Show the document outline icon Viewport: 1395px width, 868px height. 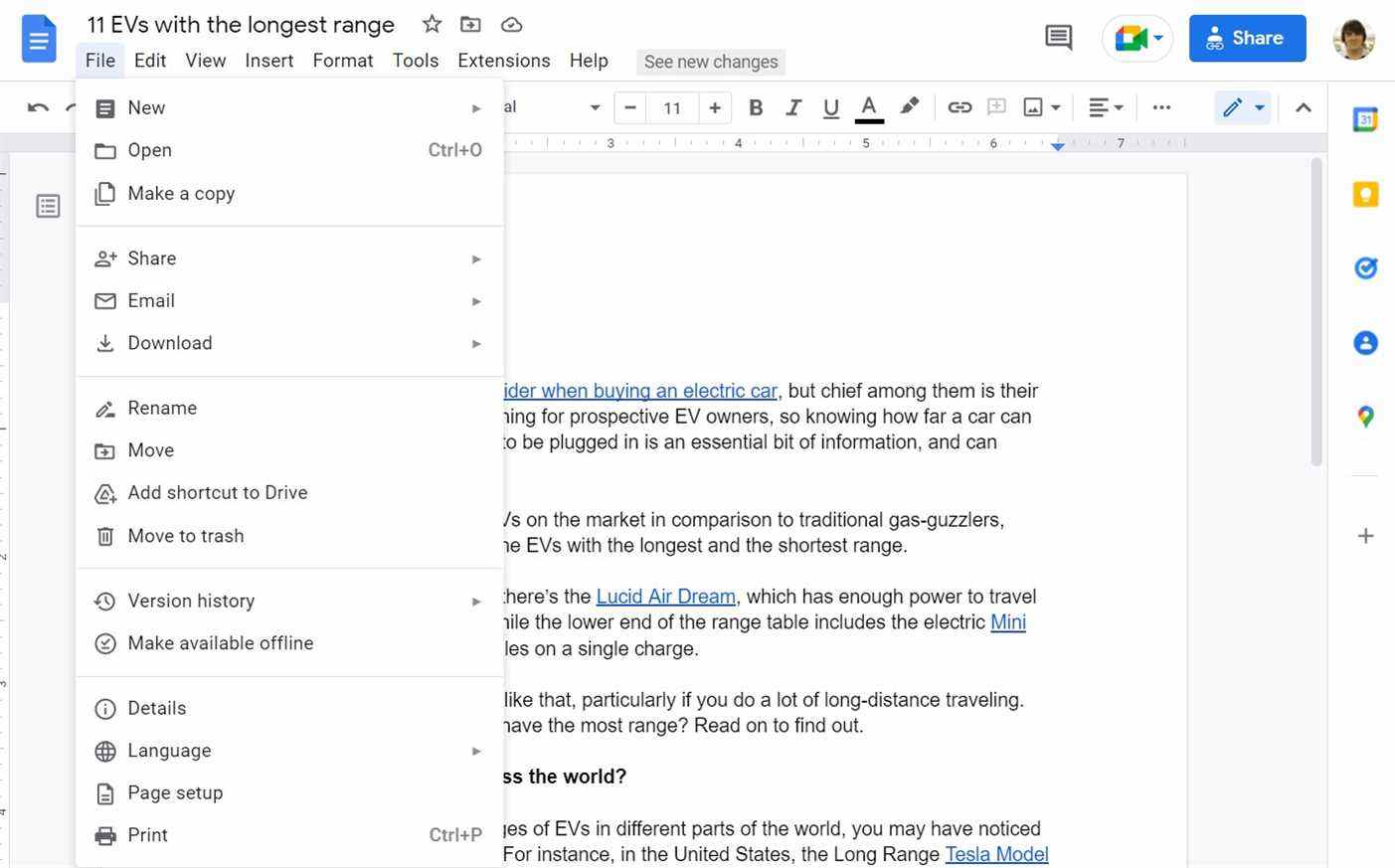click(48, 206)
